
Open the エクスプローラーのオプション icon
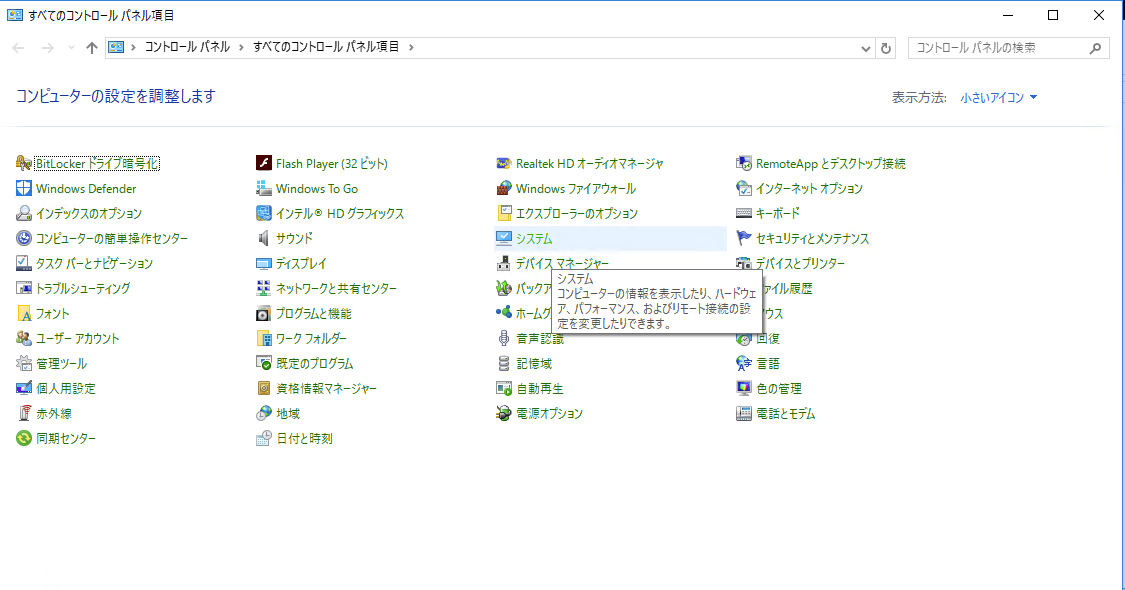504,213
